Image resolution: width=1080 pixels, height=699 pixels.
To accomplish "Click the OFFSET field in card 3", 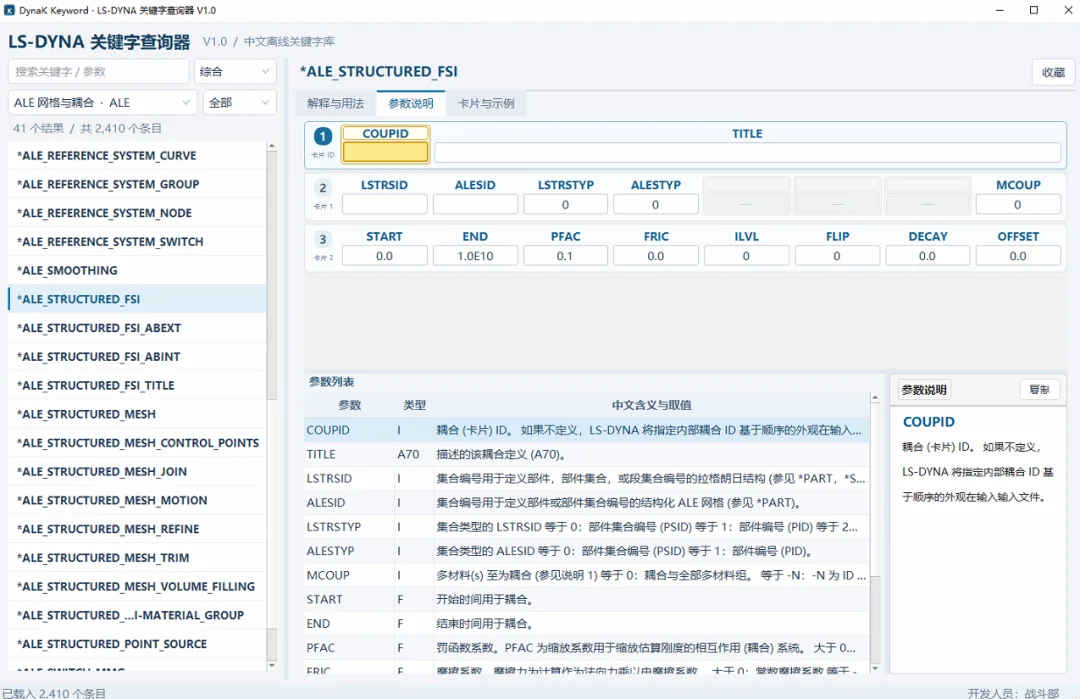I will pyautogui.click(x=1018, y=256).
